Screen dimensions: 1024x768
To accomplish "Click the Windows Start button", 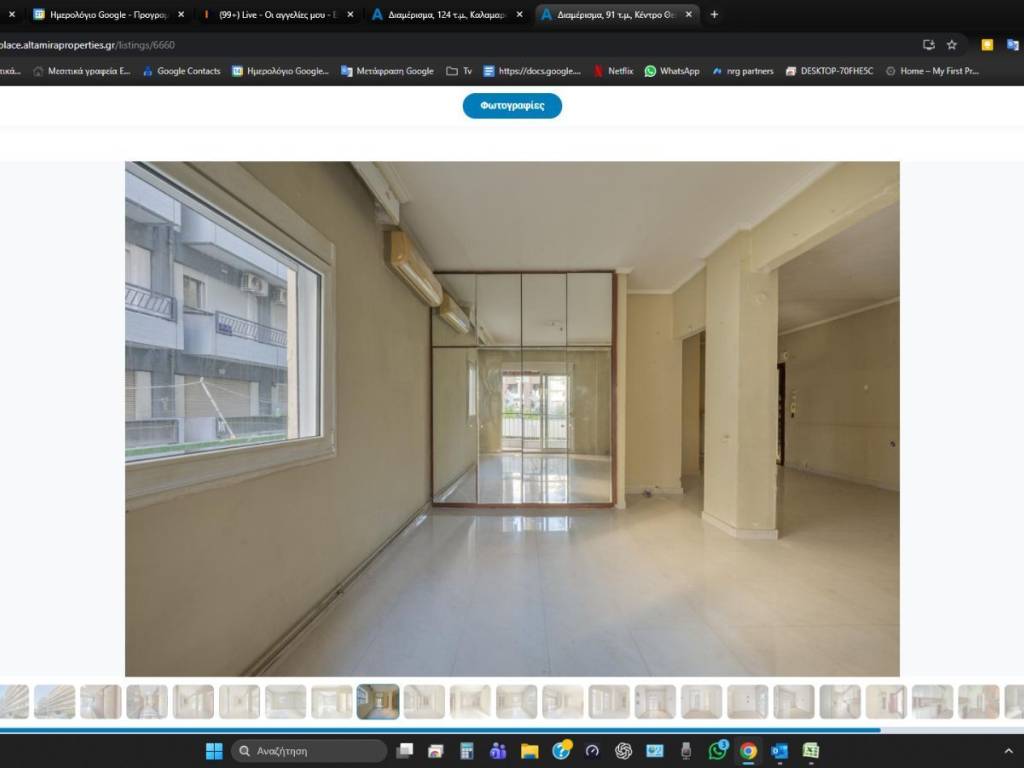I will coord(214,751).
